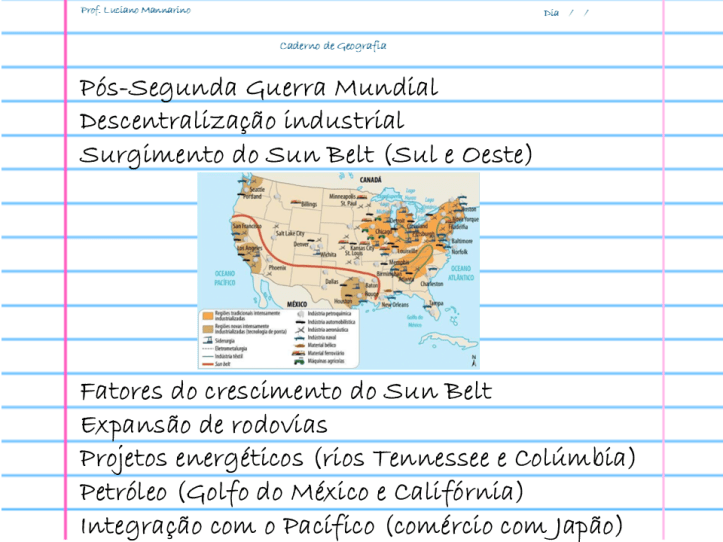Select the 'Descentralização industrial' text line

click(x=241, y=121)
